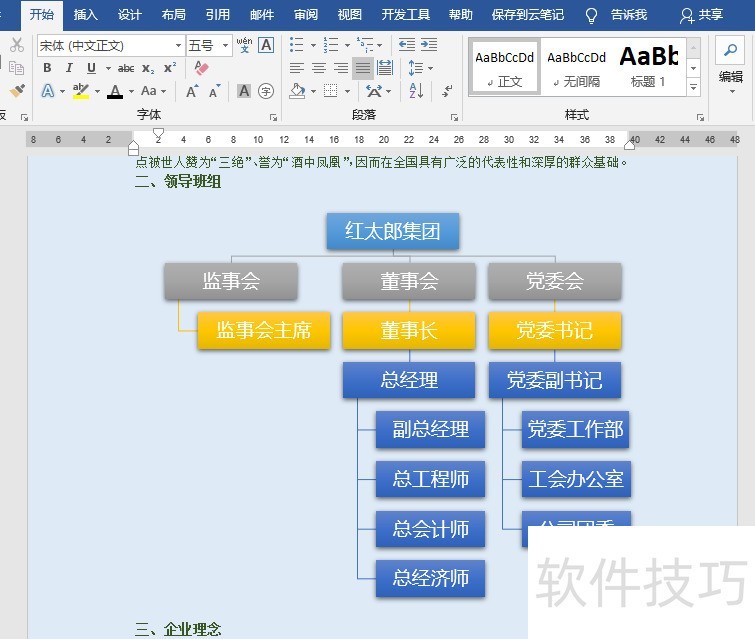Open the line spacing dropdown
This screenshot has width=755, height=639.
(420, 68)
